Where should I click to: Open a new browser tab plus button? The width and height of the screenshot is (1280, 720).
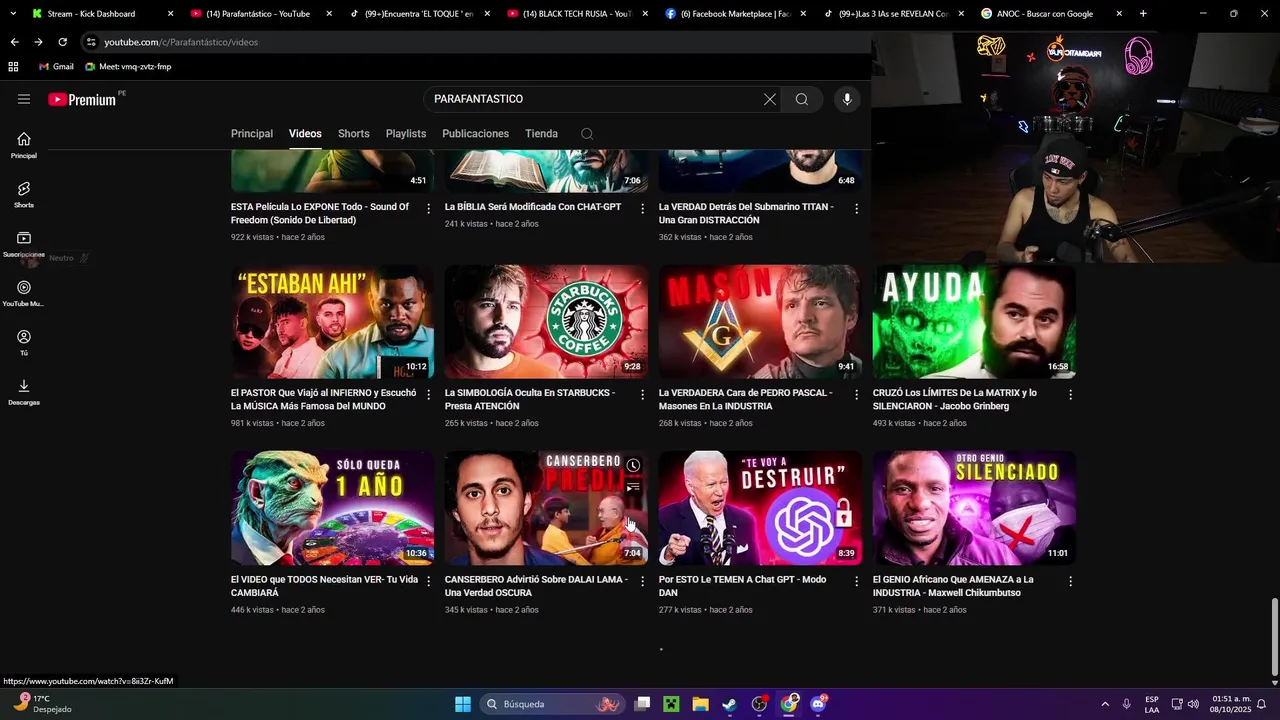click(x=1143, y=14)
